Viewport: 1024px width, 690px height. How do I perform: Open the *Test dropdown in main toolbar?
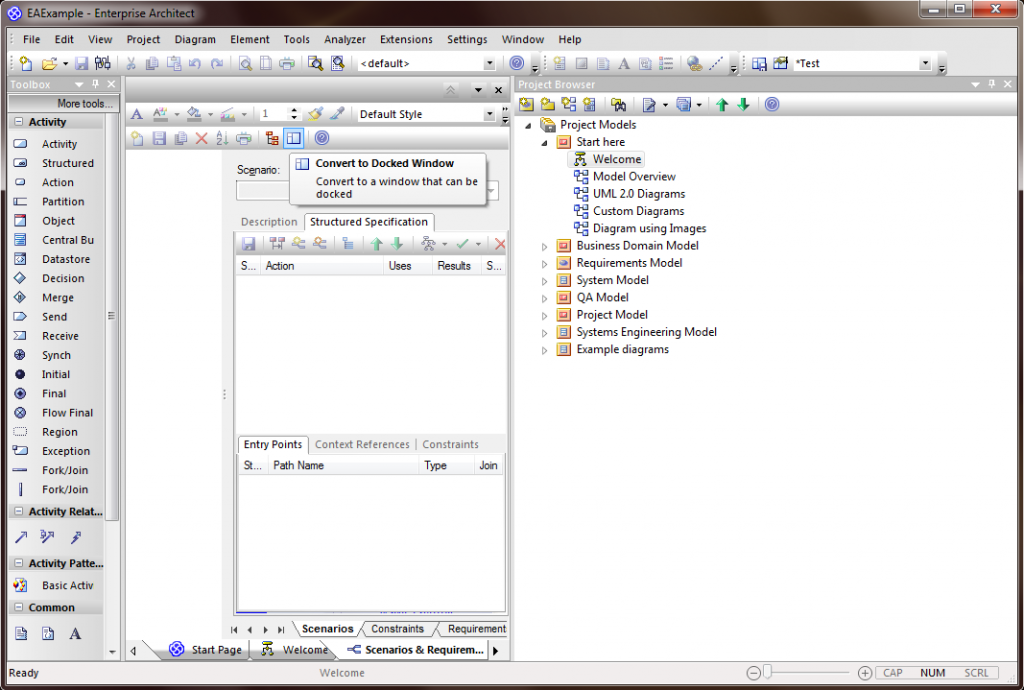tap(925, 63)
